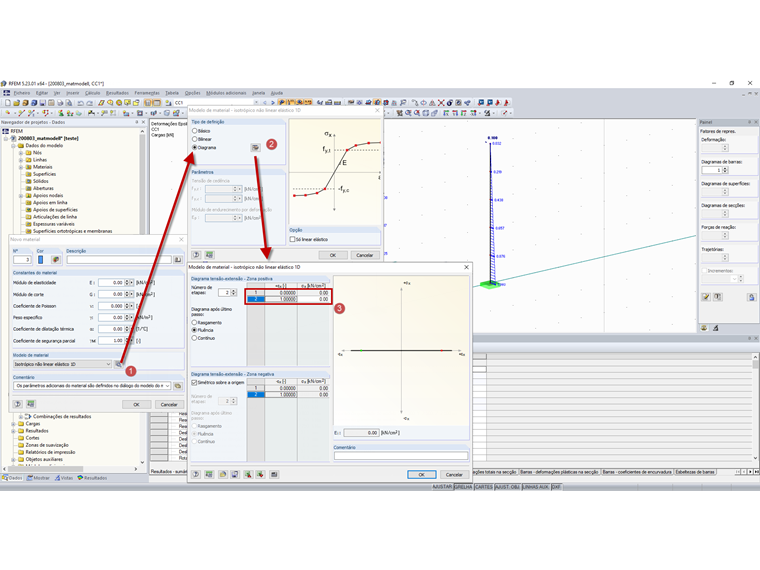Click Excel import icon in diagram dialog bottom bar
The height and width of the screenshot is (570, 760).
(248, 474)
